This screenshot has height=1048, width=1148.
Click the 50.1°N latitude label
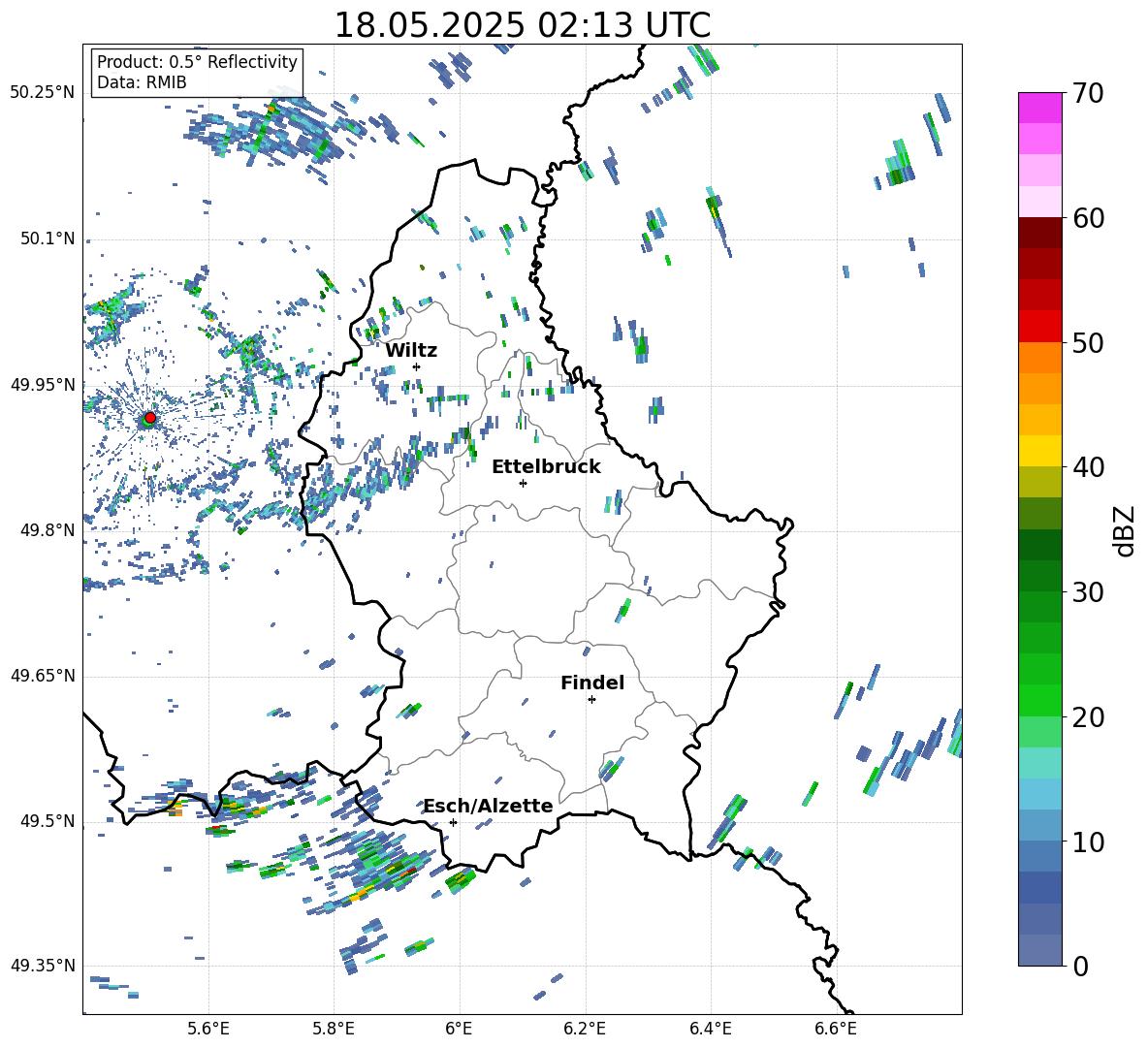coord(47,238)
